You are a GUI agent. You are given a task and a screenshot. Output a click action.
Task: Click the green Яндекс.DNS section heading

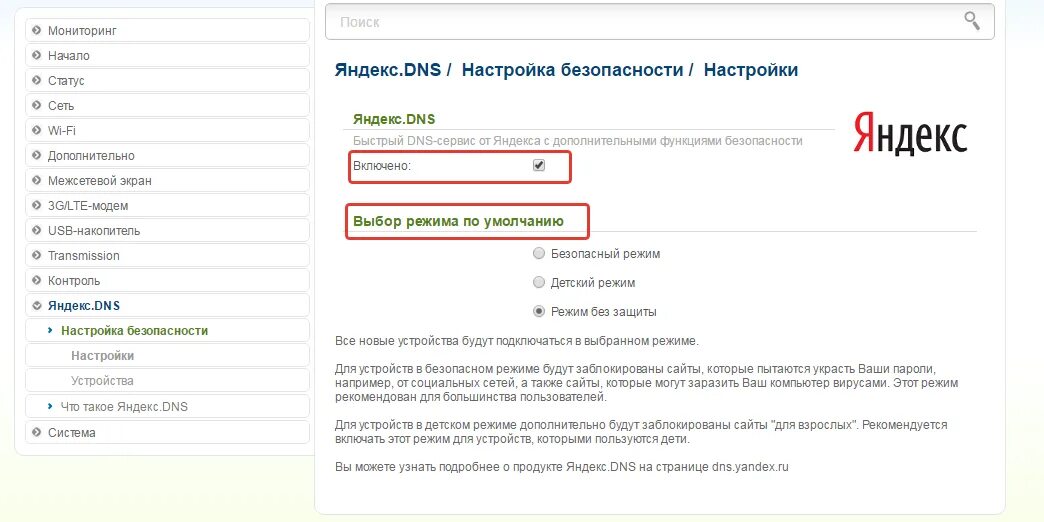coord(393,119)
